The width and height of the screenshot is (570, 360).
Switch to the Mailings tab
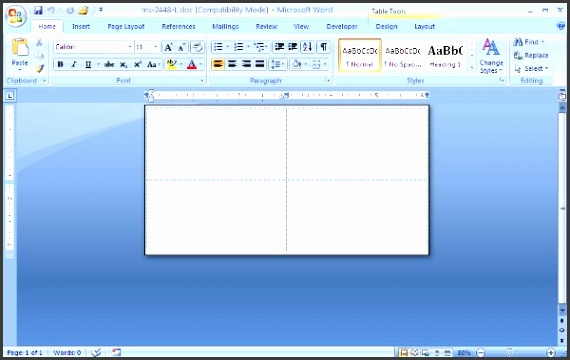225,27
